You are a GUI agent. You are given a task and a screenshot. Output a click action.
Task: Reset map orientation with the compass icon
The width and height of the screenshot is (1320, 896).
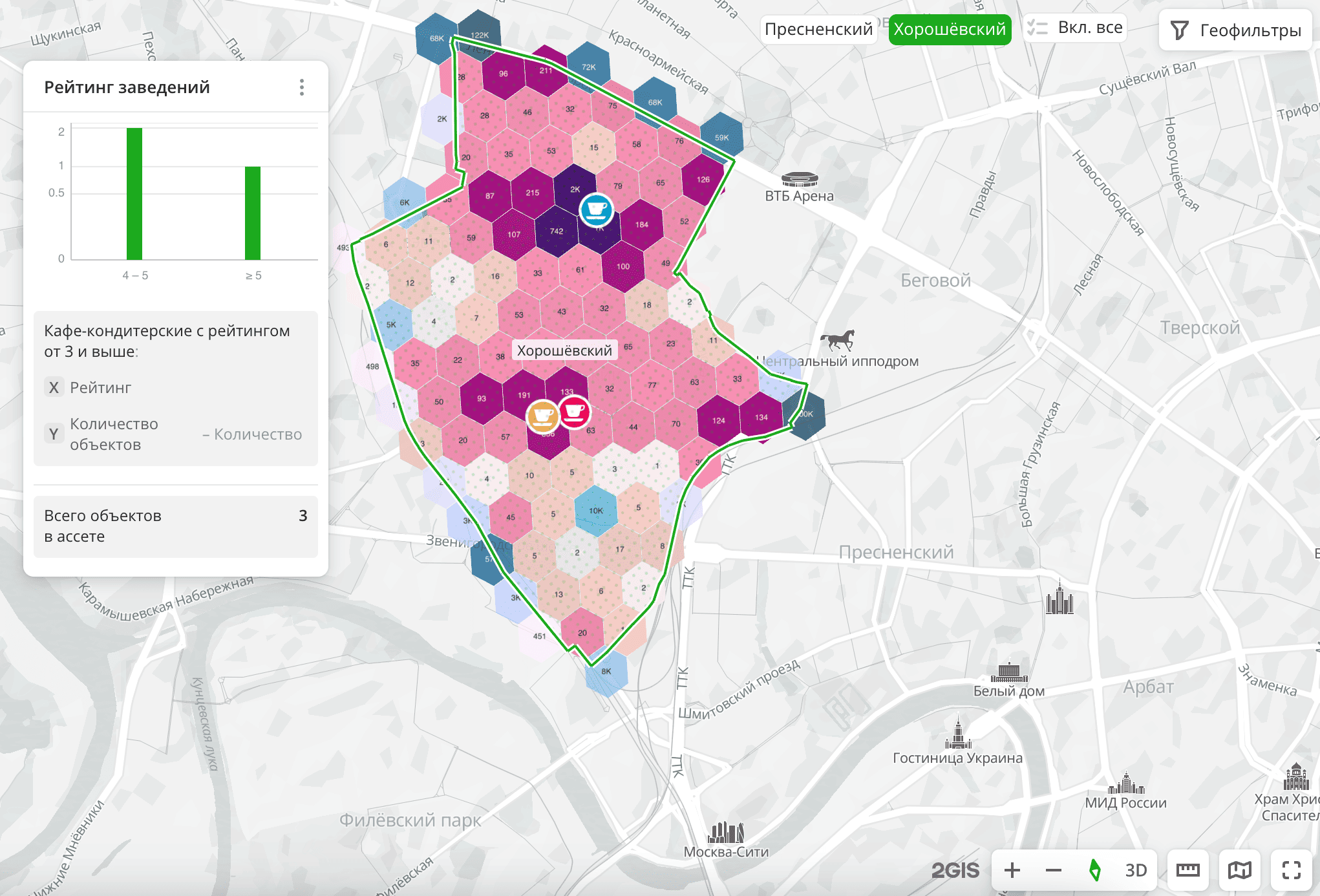(1094, 870)
